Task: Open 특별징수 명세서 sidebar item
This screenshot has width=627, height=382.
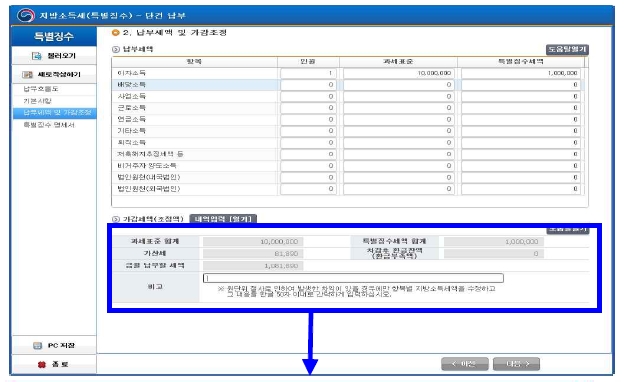Action: (x=49, y=125)
